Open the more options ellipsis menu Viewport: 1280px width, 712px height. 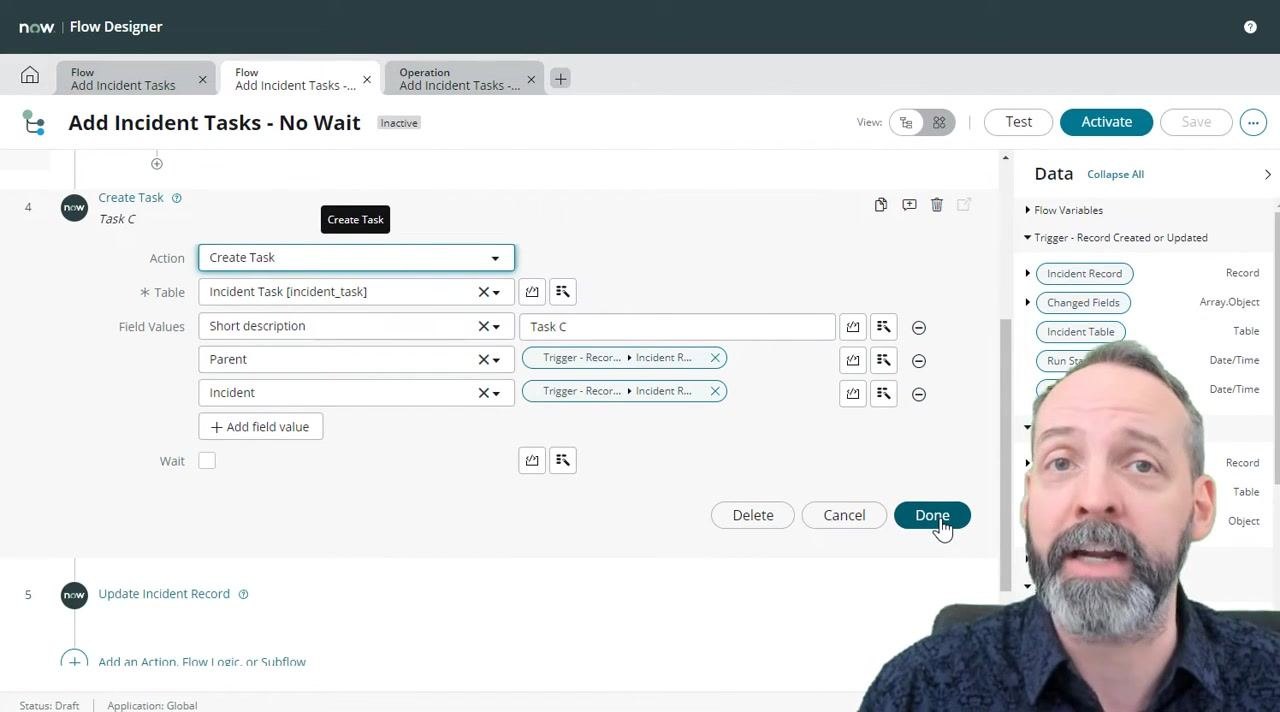[1253, 122]
